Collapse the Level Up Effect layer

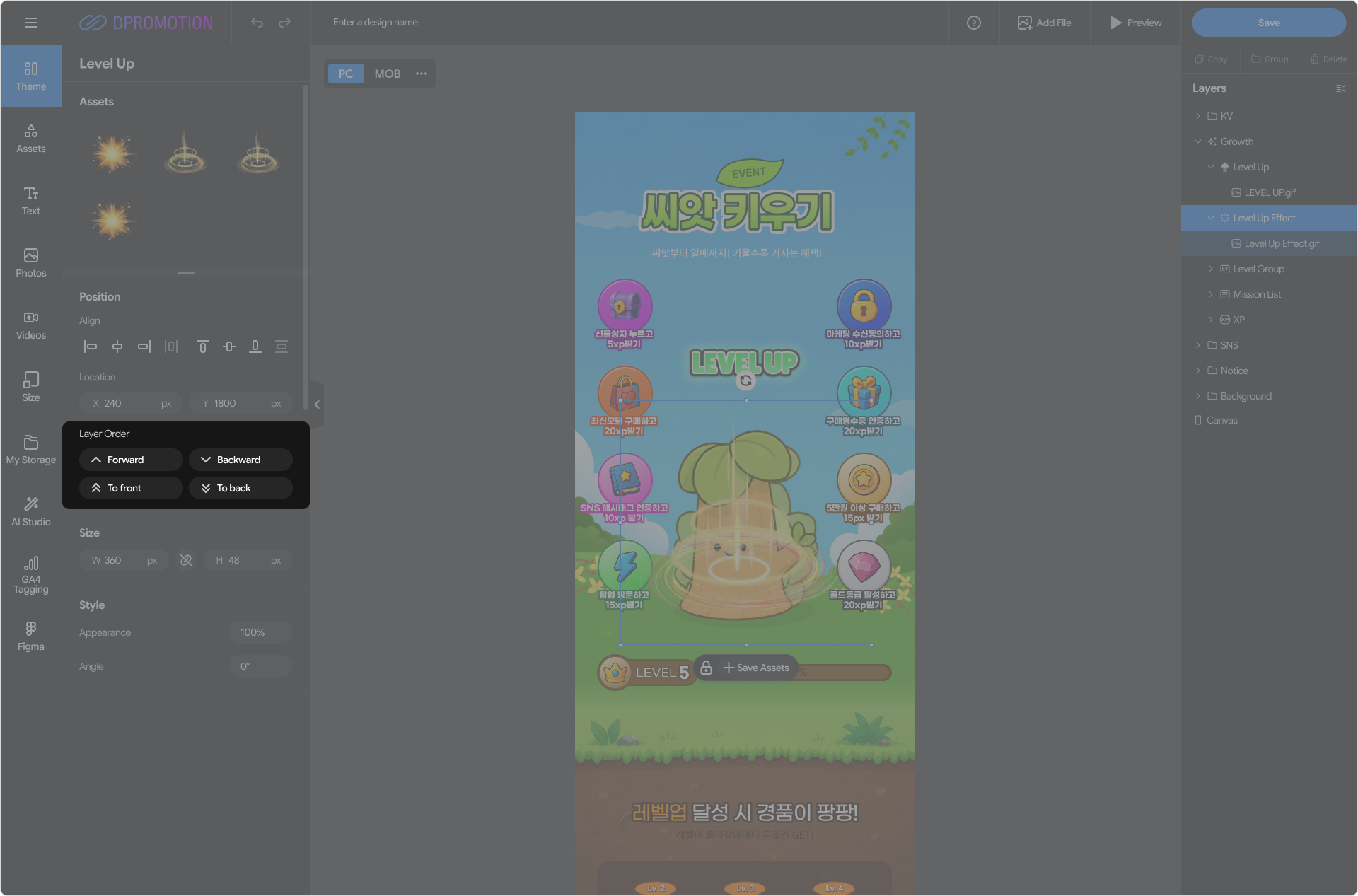pyautogui.click(x=1211, y=218)
